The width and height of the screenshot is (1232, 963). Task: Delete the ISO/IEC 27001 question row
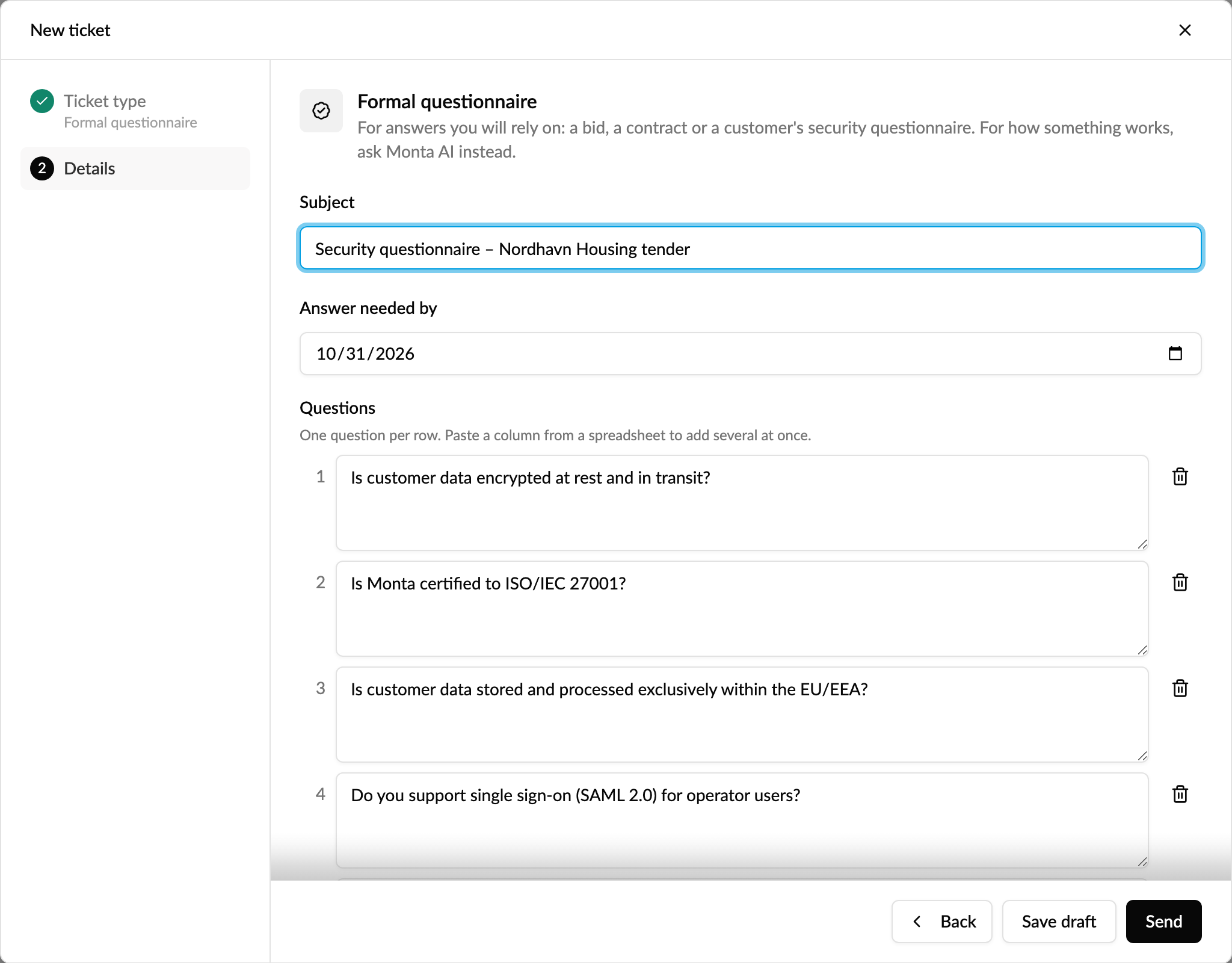pos(1180,582)
